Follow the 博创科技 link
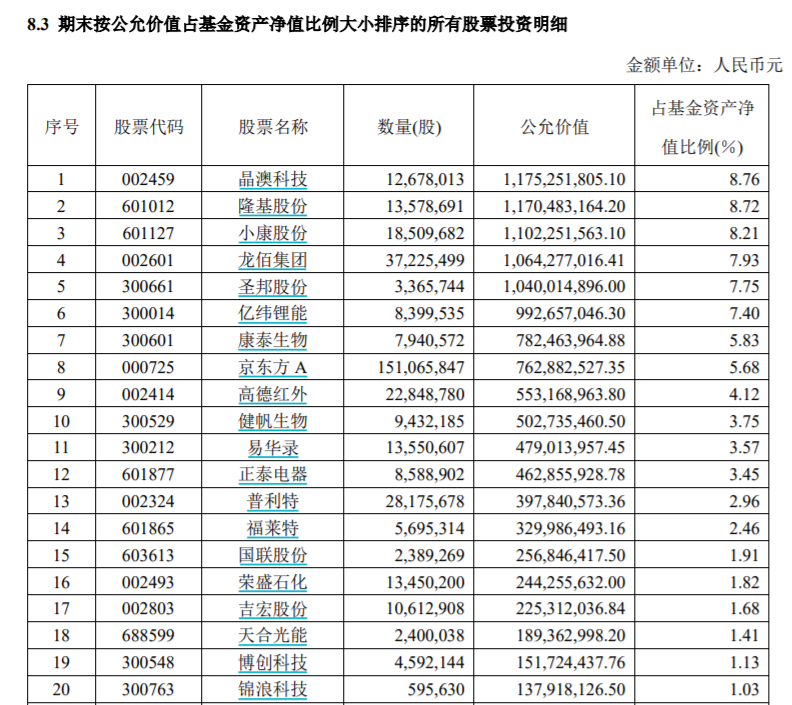The height and width of the screenshot is (705, 792). click(273, 663)
